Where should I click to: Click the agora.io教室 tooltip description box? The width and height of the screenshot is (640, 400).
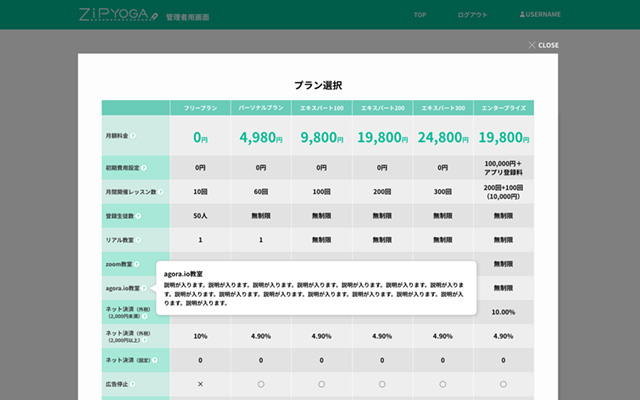pos(314,288)
